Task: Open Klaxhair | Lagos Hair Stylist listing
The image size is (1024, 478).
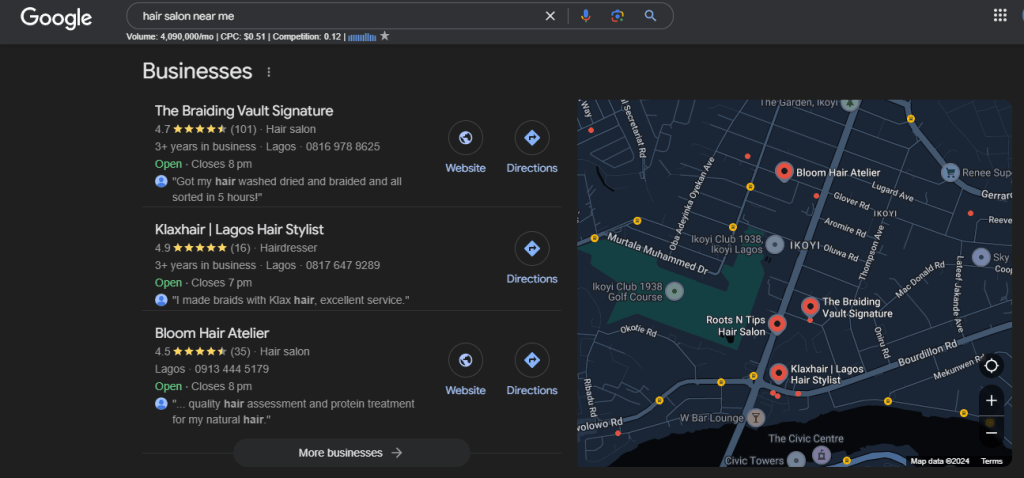Action: pyautogui.click(x=239, y=230)
